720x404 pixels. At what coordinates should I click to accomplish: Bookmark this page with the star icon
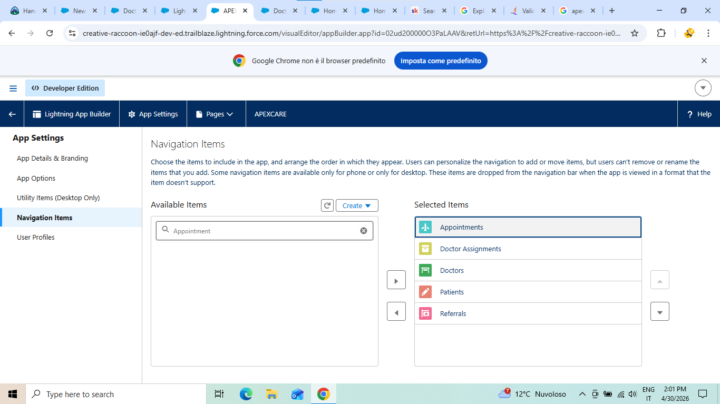point(635,33)
